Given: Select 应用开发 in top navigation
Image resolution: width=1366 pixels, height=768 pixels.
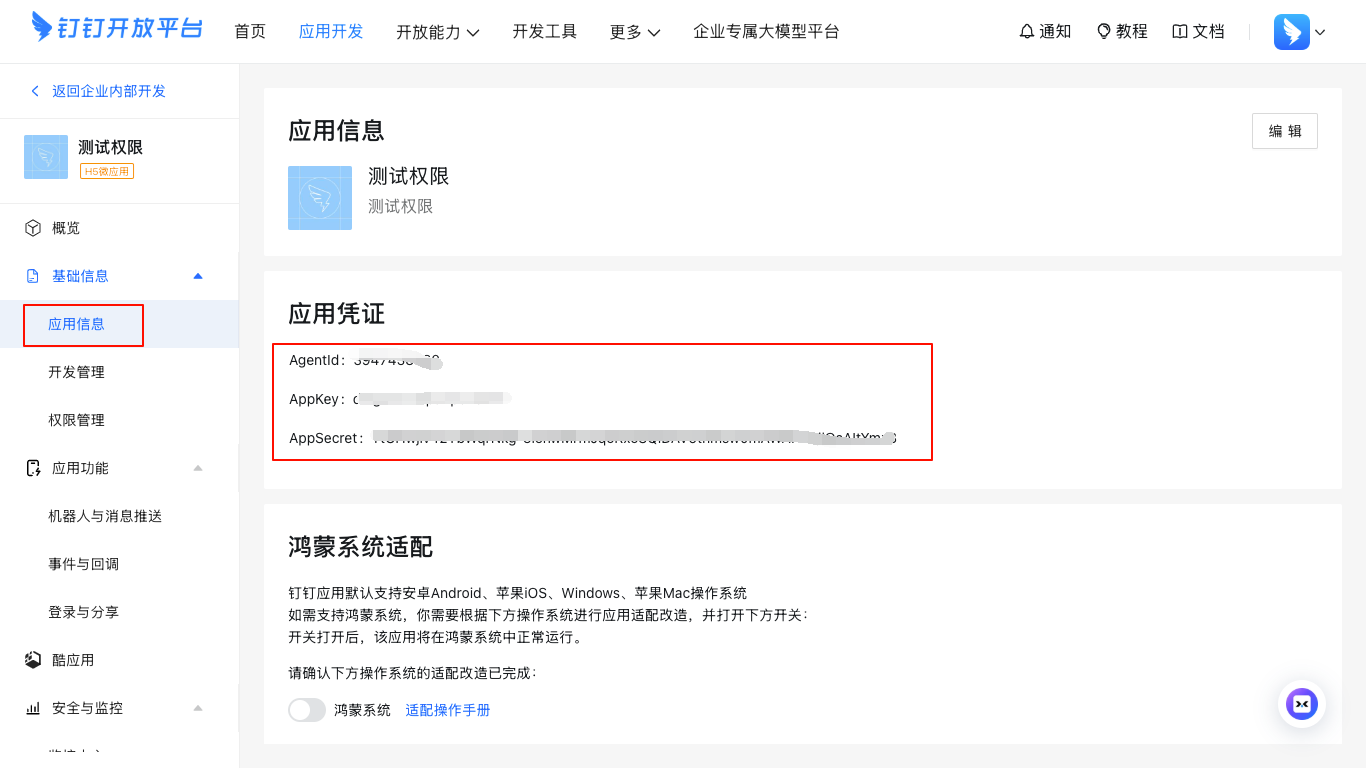Looking at the screenshot, I should pos(331,31).
